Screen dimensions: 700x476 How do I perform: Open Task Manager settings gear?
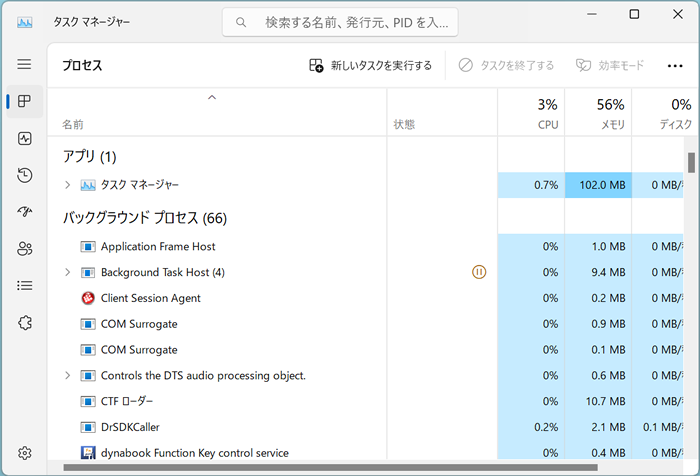coord(24,453)
